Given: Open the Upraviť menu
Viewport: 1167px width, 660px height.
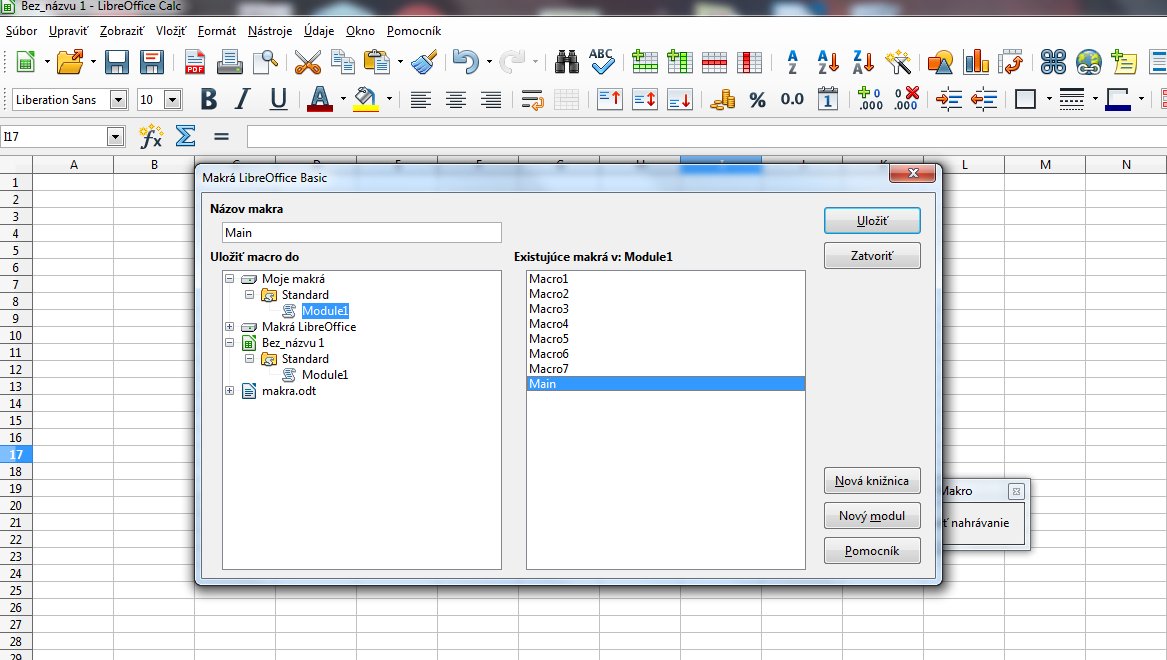Looking at the screenshot, I should point(68,31).
